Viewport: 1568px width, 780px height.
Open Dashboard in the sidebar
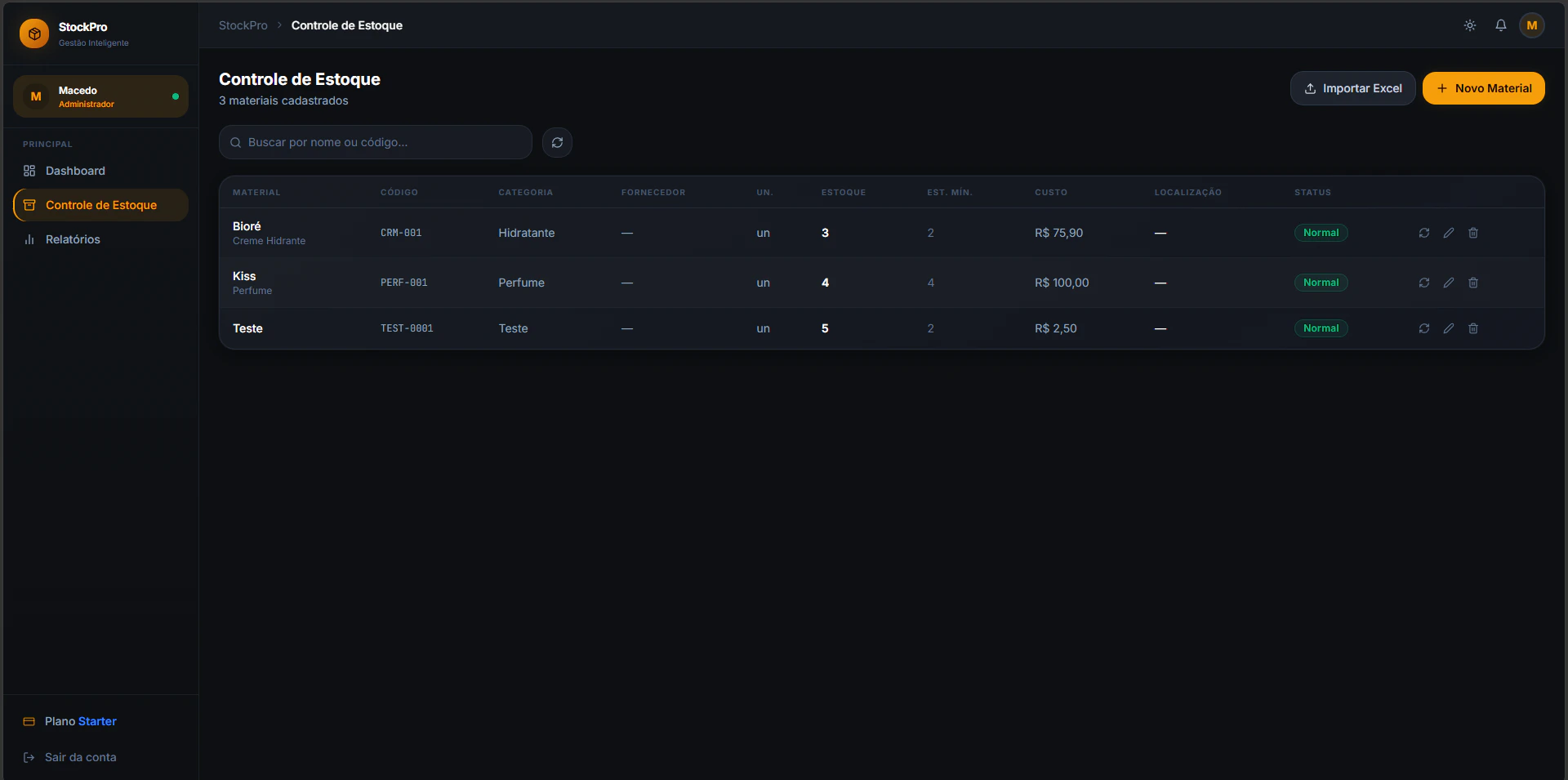[x=100, y=171]
